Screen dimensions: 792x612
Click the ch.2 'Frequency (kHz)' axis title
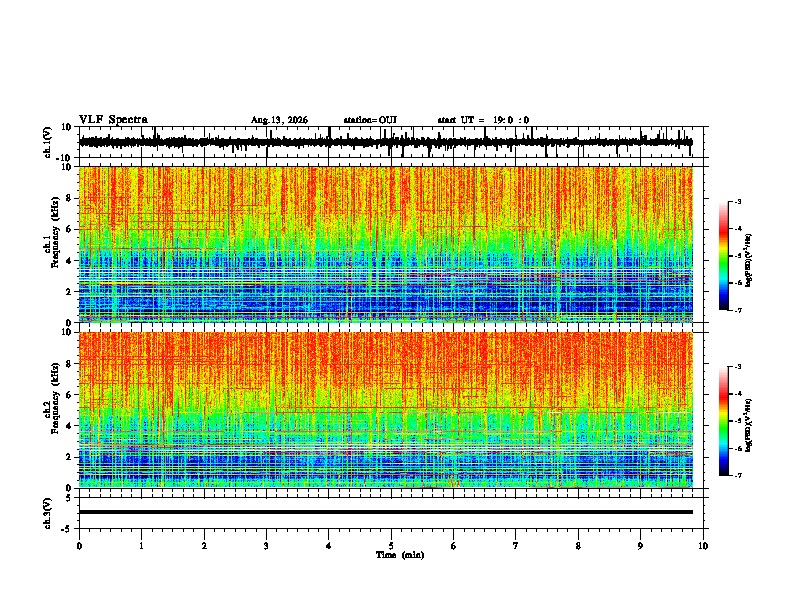pyautogui.click(x=54, y=398)
